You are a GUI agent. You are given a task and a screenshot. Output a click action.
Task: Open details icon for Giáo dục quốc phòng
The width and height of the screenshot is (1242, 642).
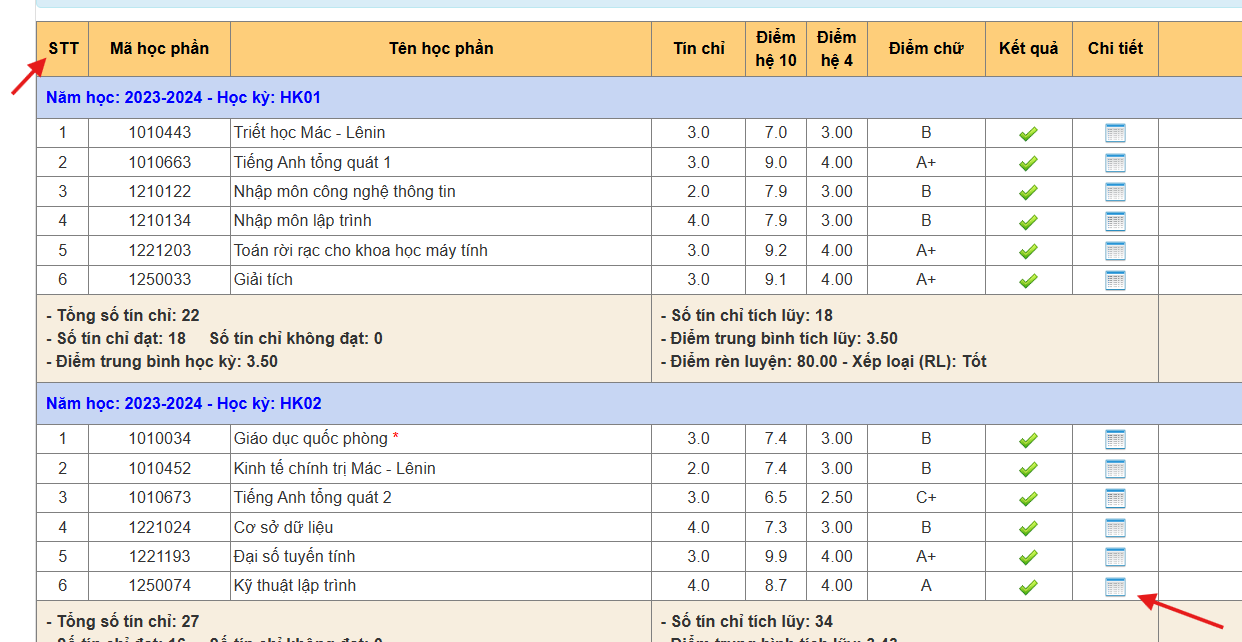point(1115,439)
